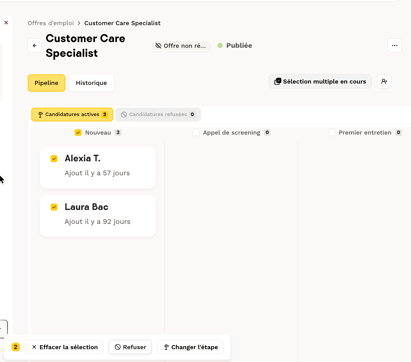Select the Candidatures actives tab
411x362 pixels.
pos(72,114)
